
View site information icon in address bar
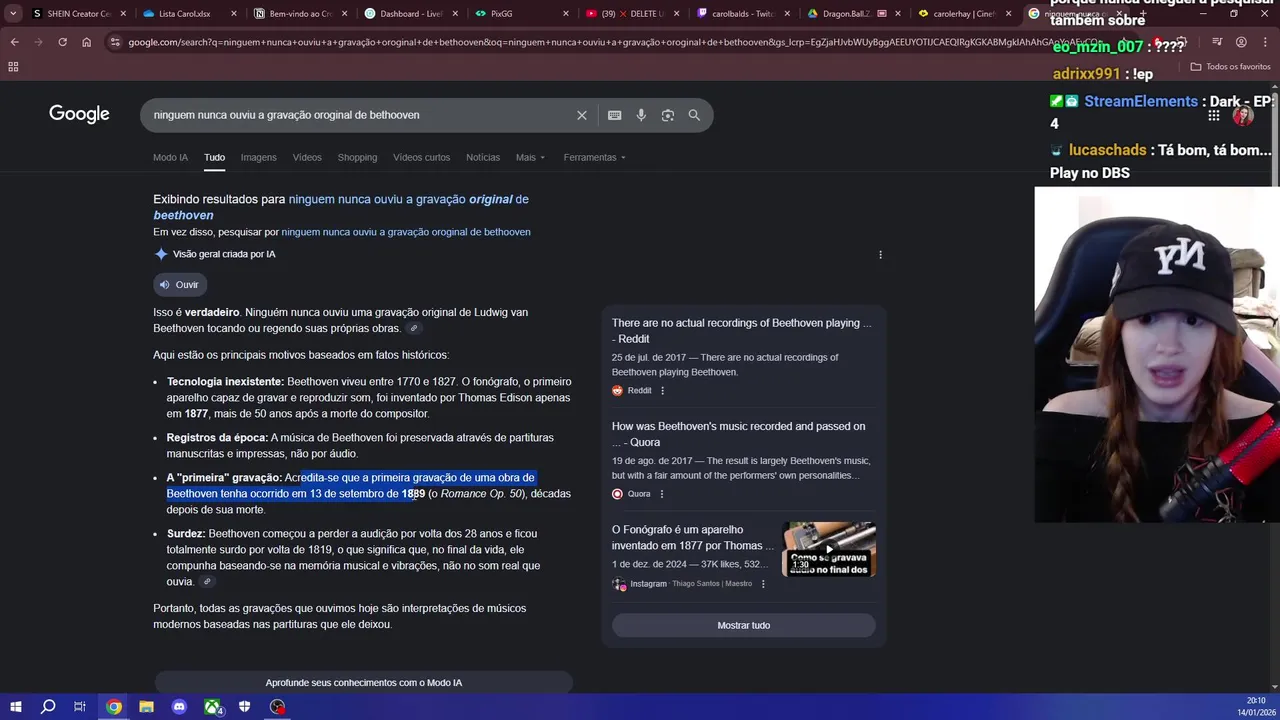(116, 42)
